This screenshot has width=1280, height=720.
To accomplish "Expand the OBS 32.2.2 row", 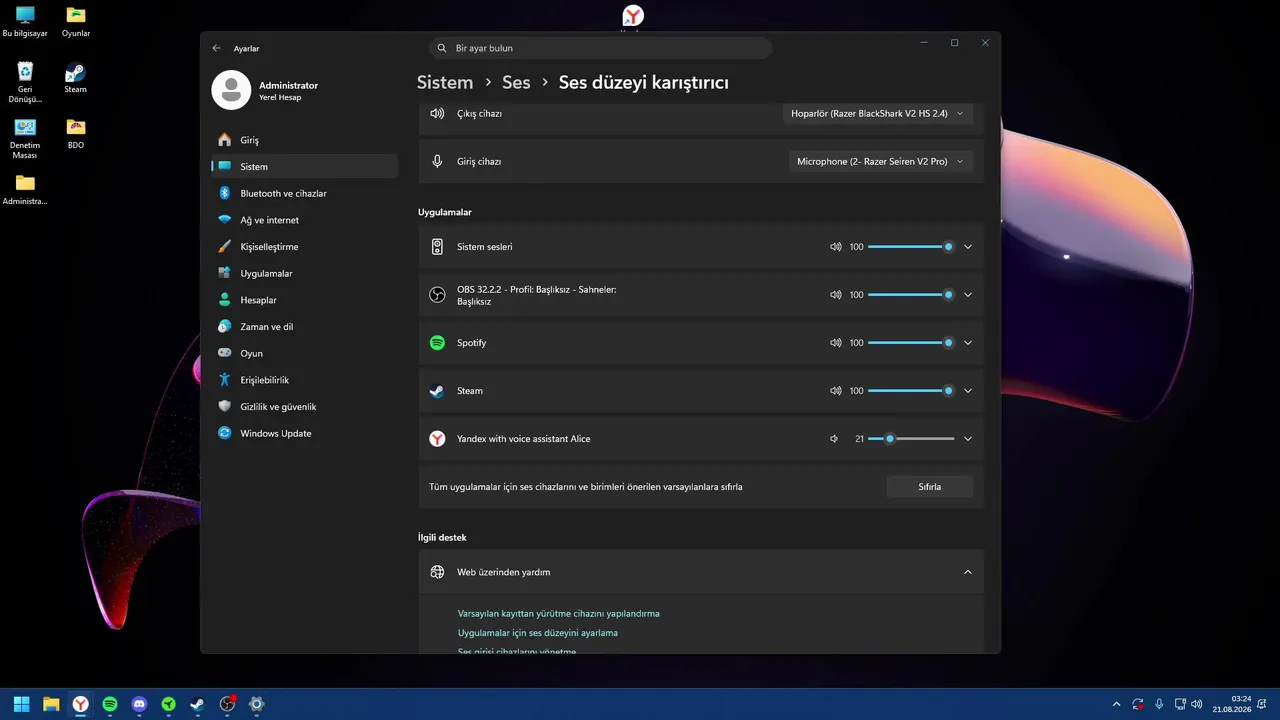I will [968, 295].
